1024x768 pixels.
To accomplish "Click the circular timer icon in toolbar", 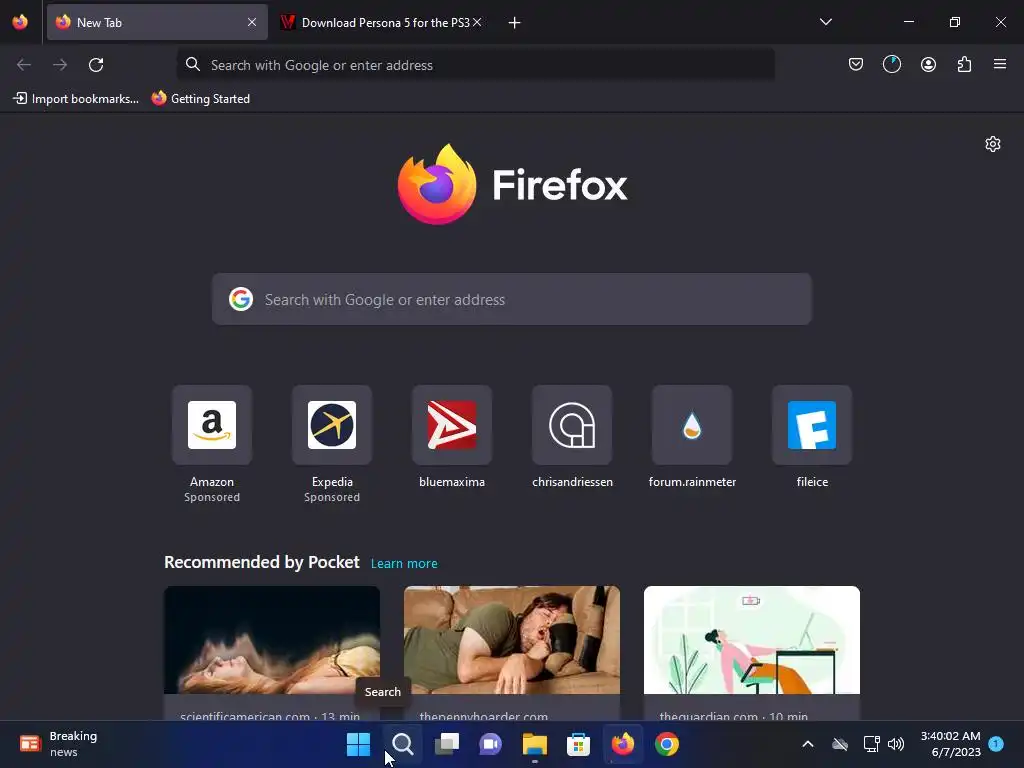I will pos(891,64).
